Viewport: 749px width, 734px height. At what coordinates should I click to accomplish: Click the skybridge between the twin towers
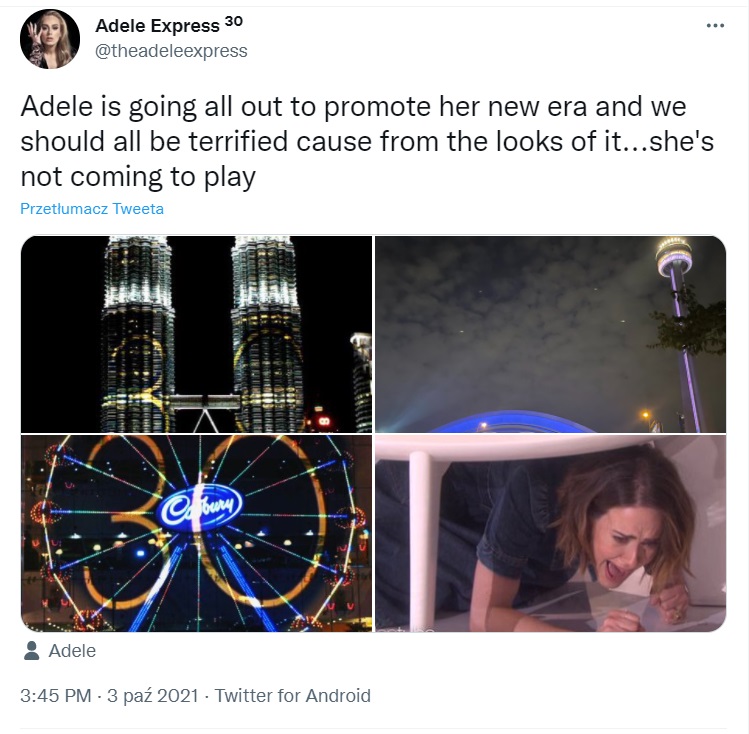point(204,402)
